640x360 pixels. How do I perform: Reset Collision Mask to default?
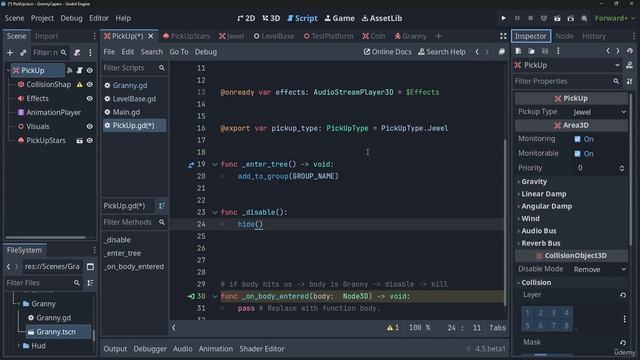pyautogui.click(x=623, y=342)
